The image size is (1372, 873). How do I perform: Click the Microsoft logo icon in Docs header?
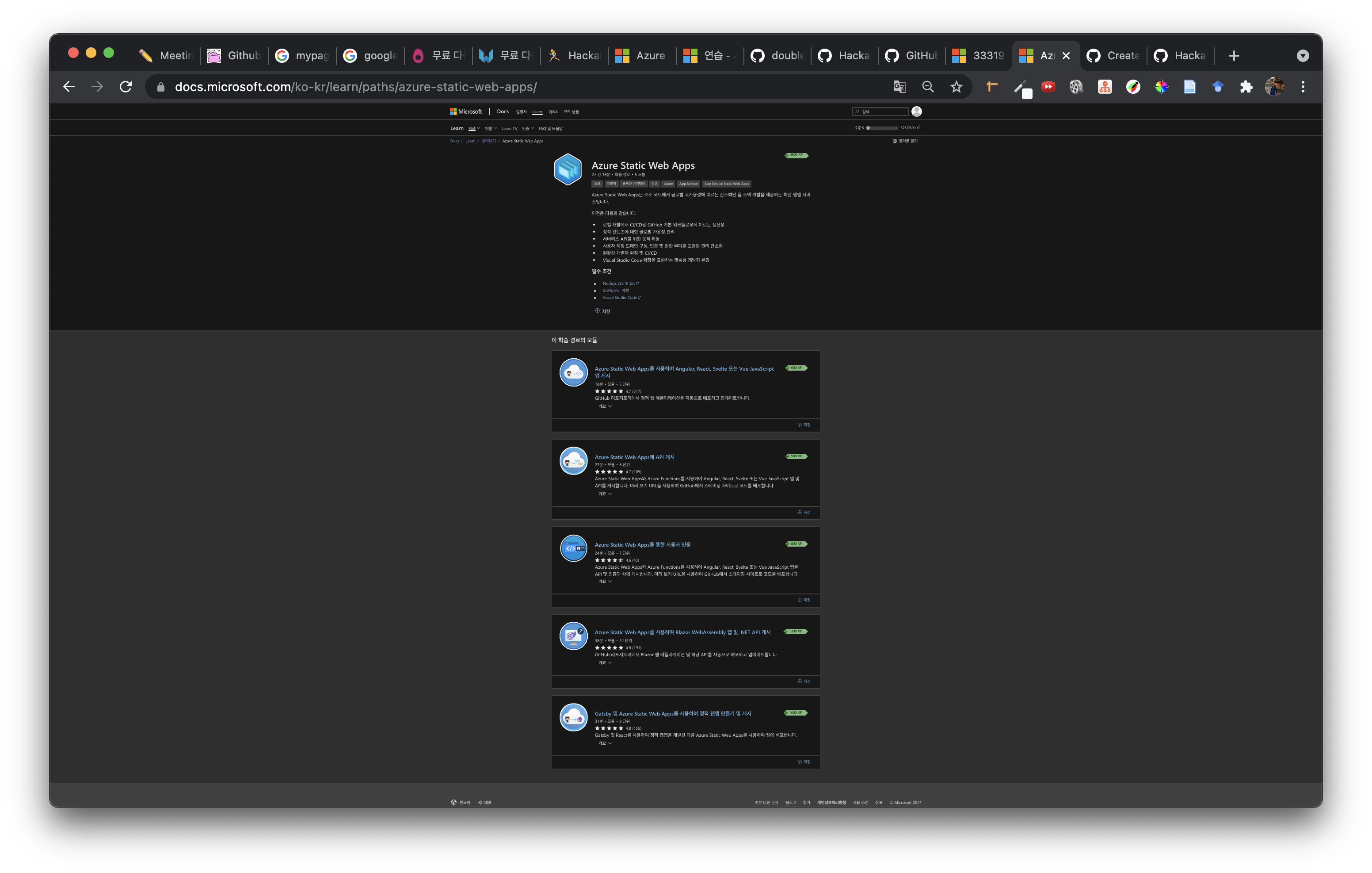pos(454,111)
